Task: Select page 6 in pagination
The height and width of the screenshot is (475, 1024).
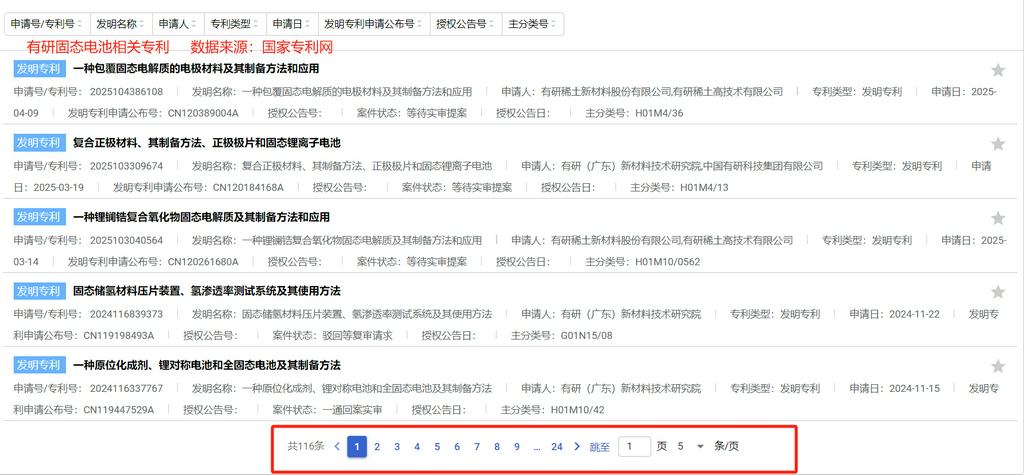Action: click(x=456, y=447)
